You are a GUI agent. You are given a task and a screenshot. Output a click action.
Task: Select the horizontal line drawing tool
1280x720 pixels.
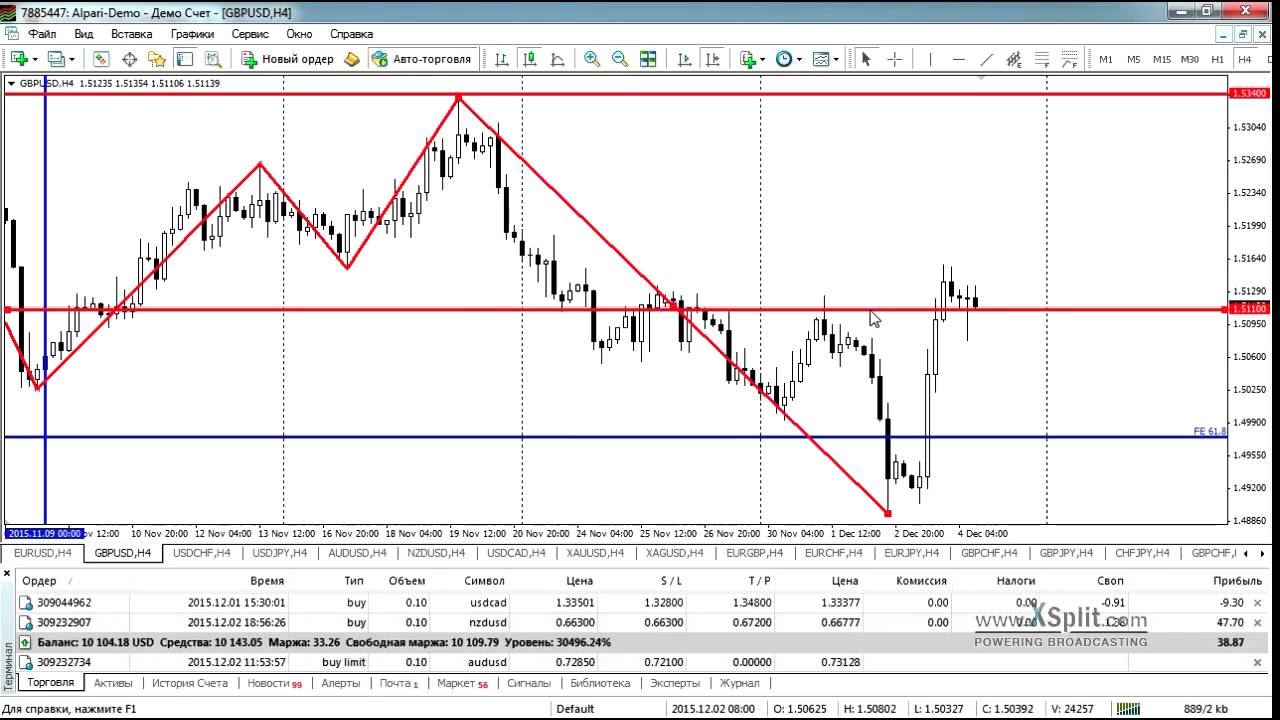pyautogui.click(x=958, y=59)
